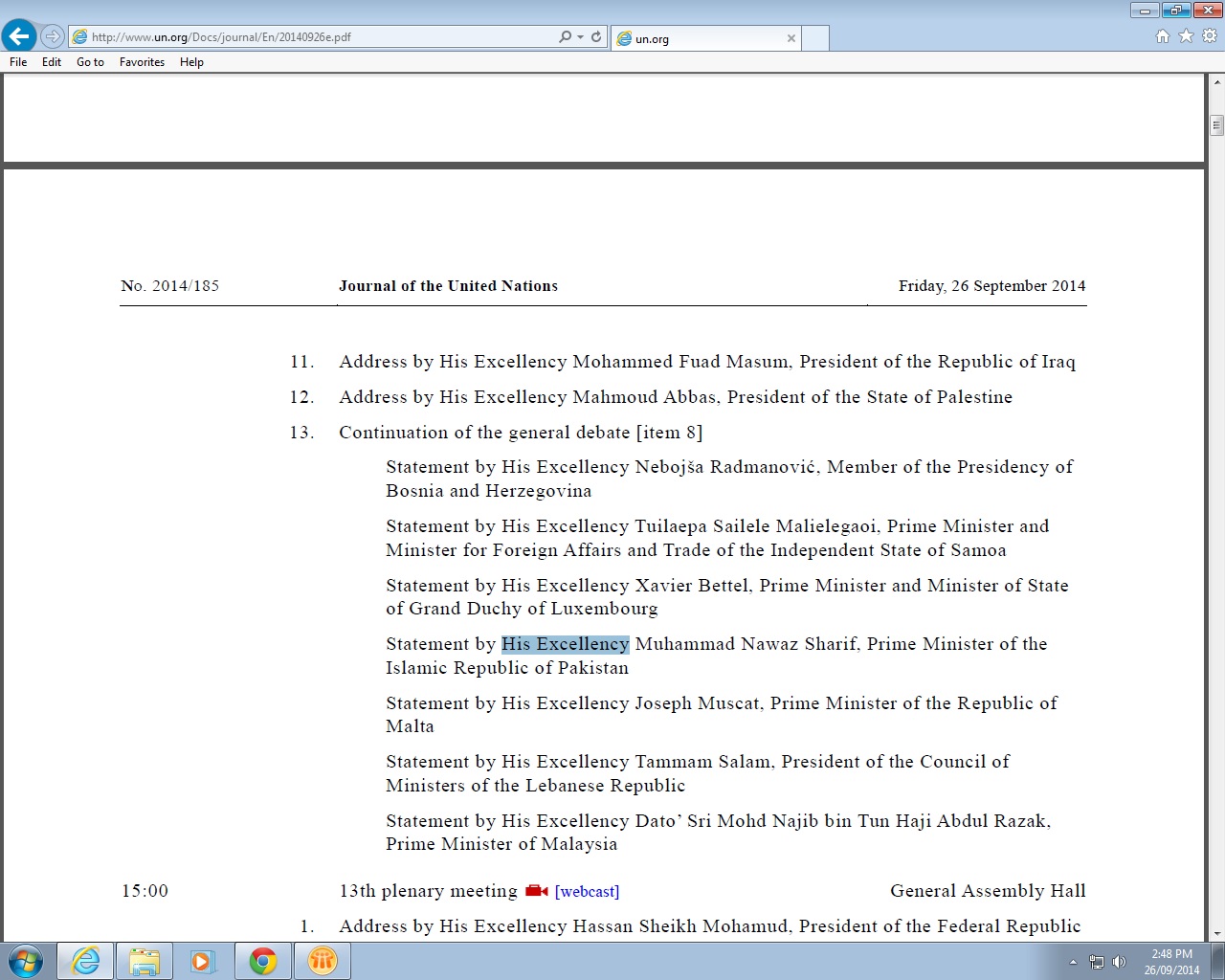1225x980 pixels.
Task: Click the search magnifier in address bar
Action: [565, 36]
